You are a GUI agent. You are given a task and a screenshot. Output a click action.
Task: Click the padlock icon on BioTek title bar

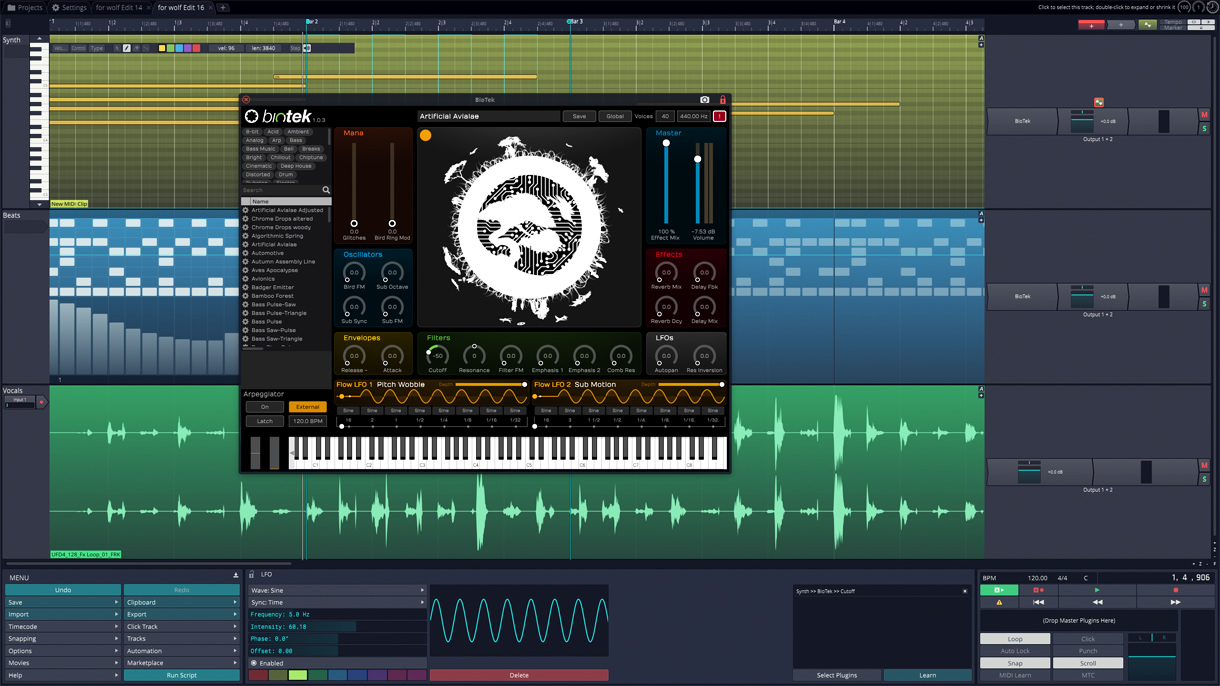(722, 99)
